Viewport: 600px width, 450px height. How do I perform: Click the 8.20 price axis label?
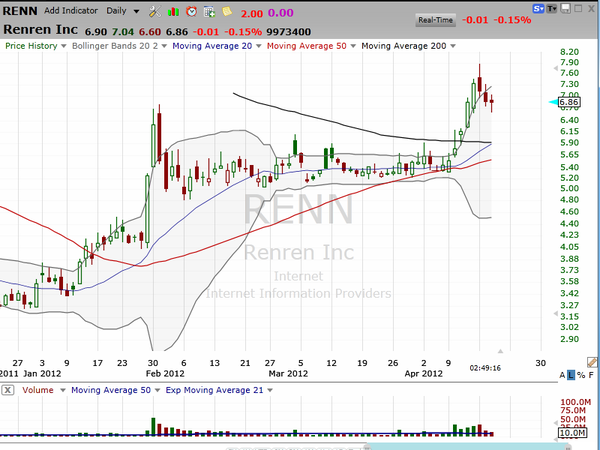(x=569, y=52)
